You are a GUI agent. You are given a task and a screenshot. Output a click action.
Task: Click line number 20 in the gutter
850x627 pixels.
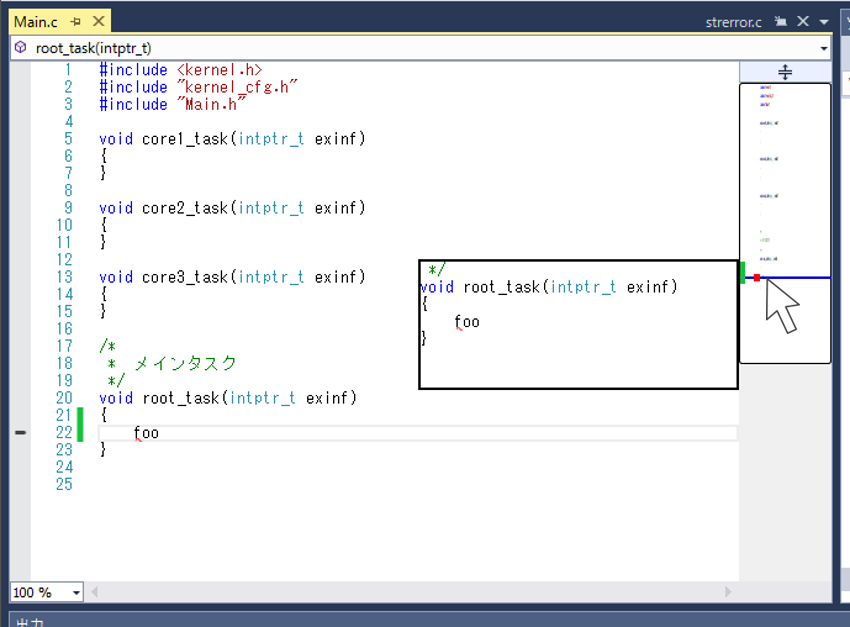click(x=64, y=398)
